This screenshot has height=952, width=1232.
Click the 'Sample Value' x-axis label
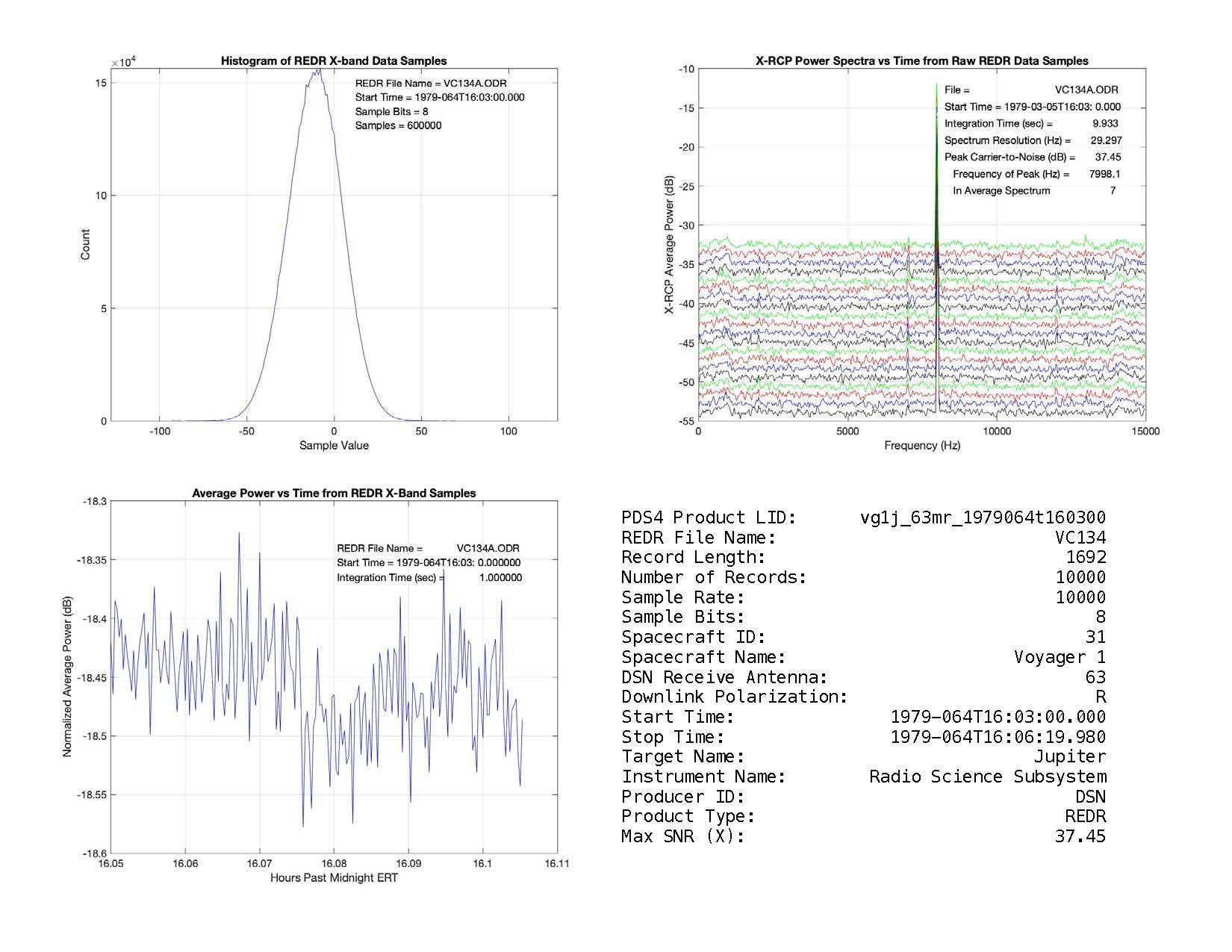[334, 446]
